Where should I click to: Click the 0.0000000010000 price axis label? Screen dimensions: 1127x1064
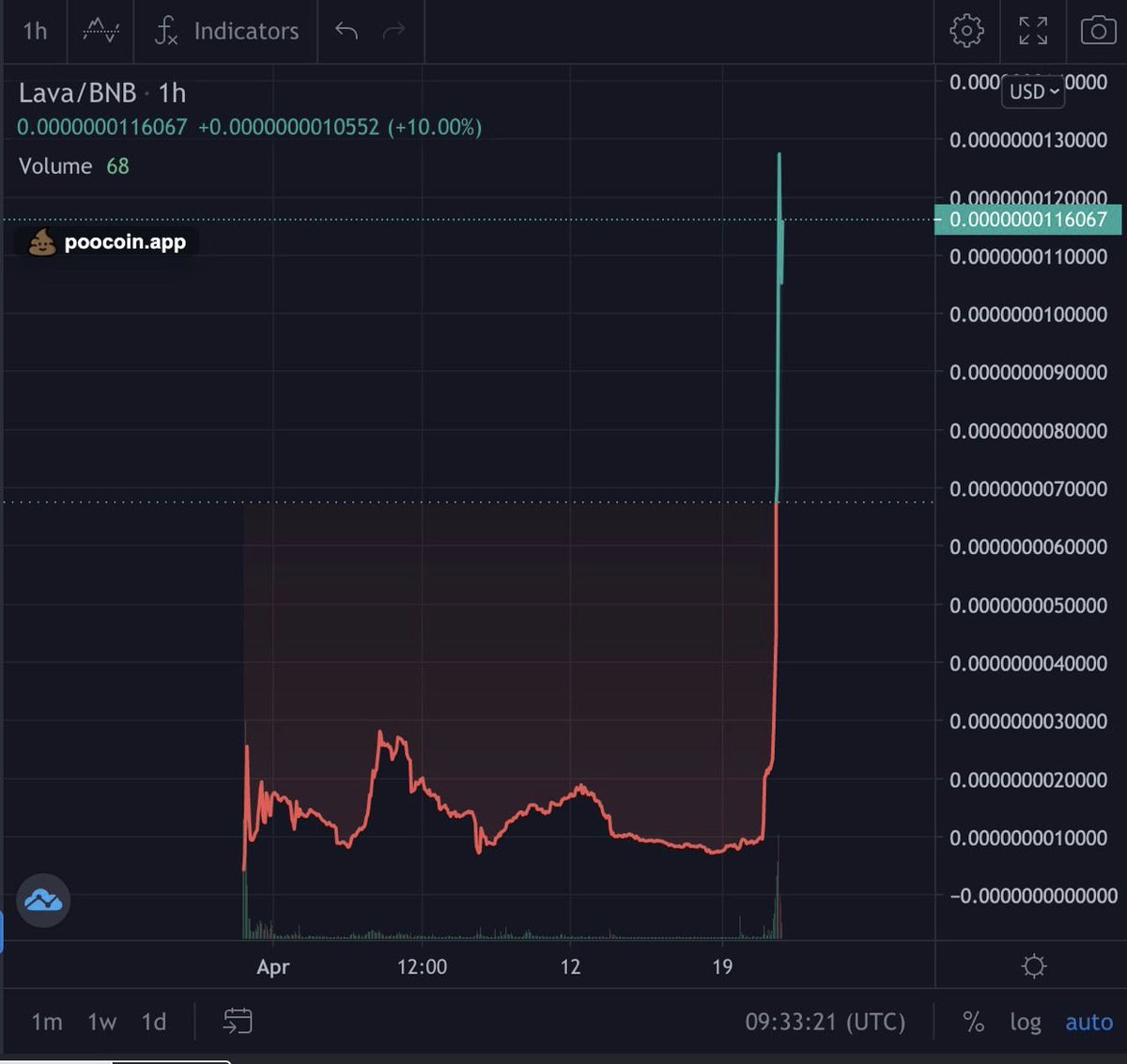pyautogui.click(x=1028, y=838)
